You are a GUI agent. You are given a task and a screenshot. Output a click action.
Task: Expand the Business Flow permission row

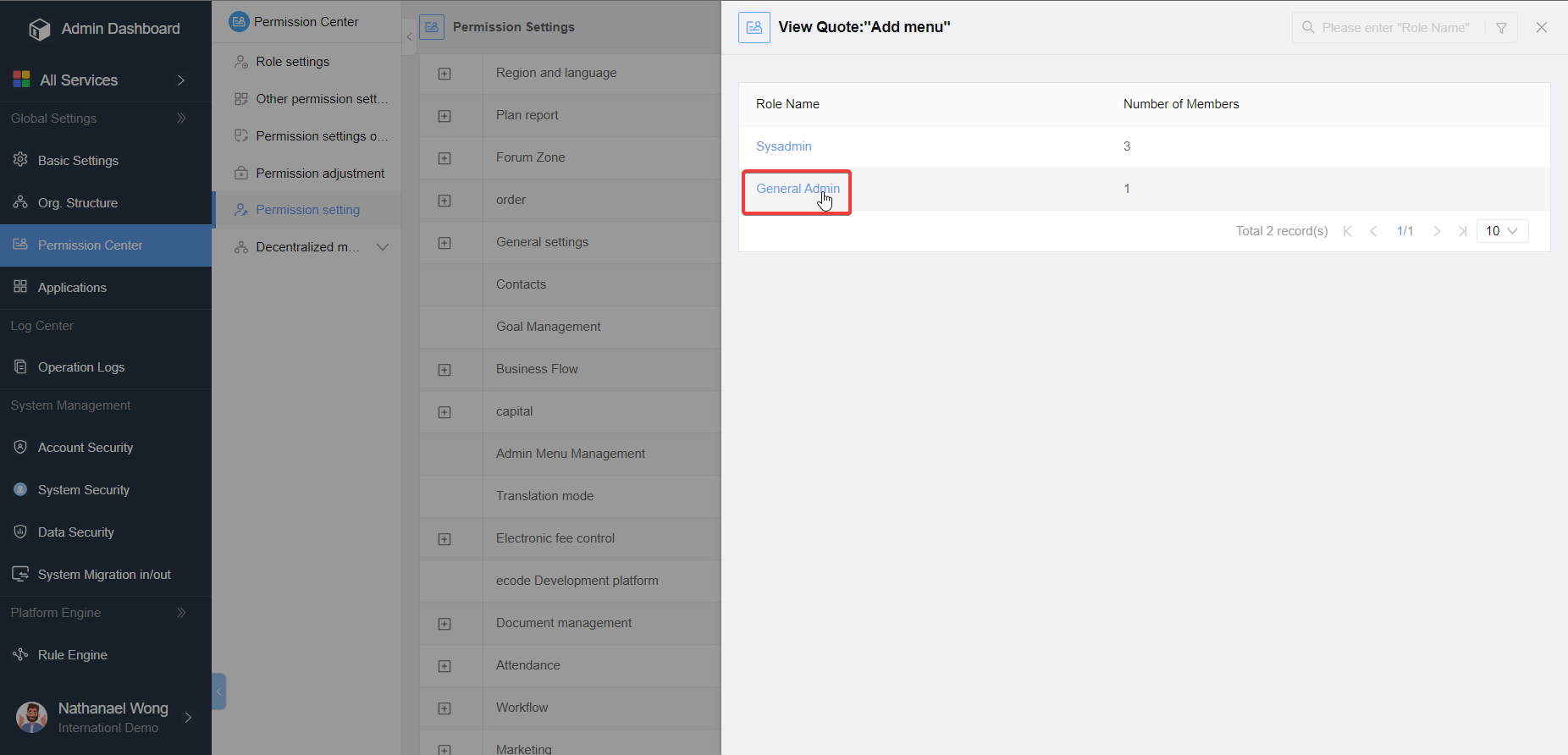(444, 370)
